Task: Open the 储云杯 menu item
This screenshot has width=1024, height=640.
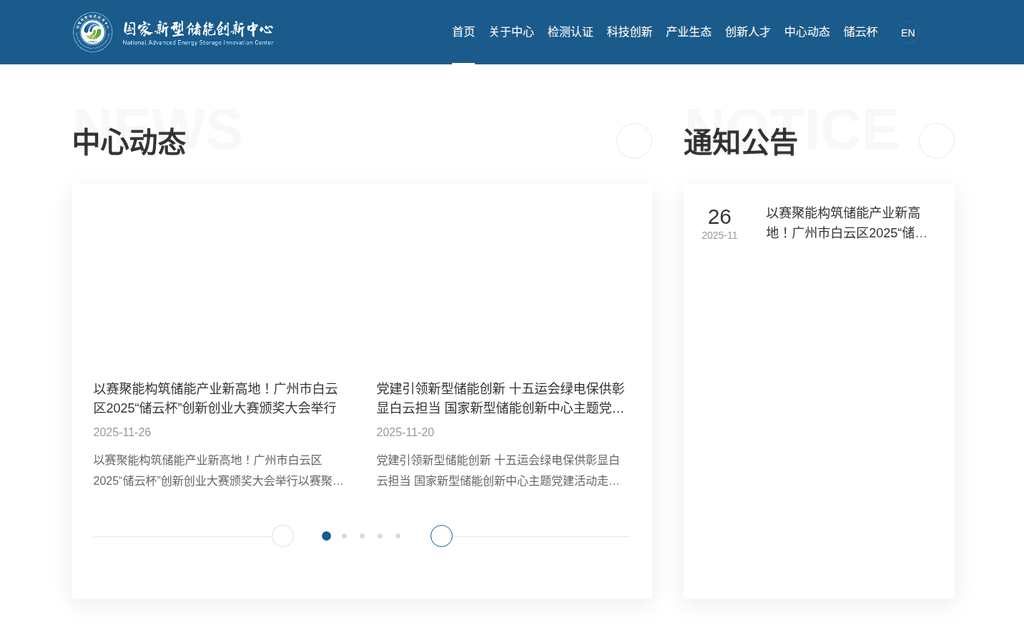Action: click(x=860, y=32)
